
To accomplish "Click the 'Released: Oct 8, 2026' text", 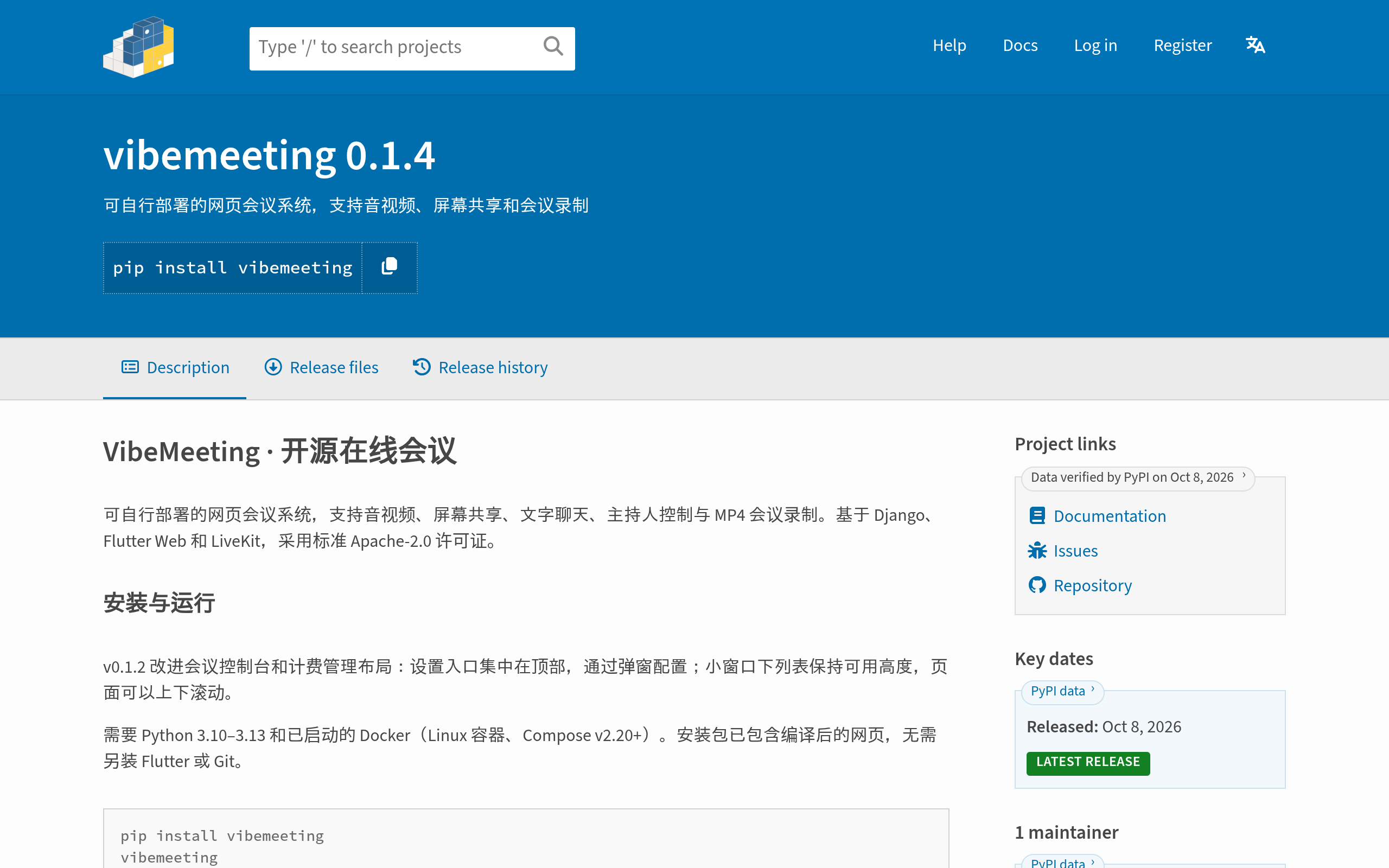I will pos(1104,727).
